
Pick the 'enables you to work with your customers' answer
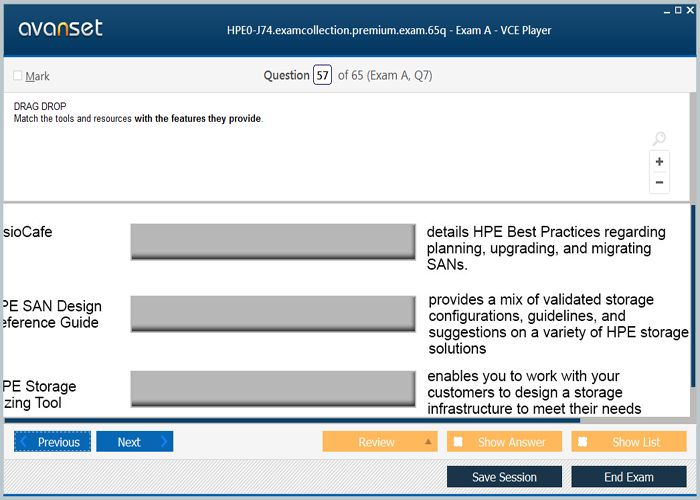click(534, 392)
